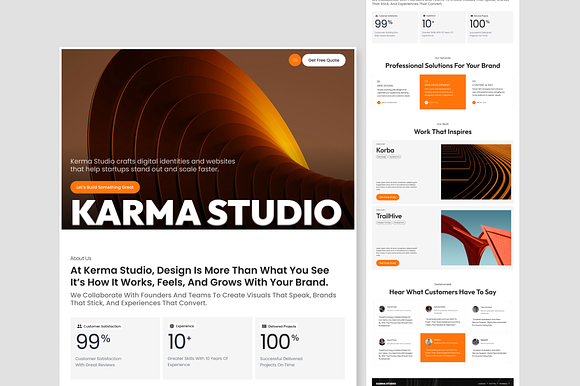
Task: Open the Web Design service card
Action: (395, 92)
